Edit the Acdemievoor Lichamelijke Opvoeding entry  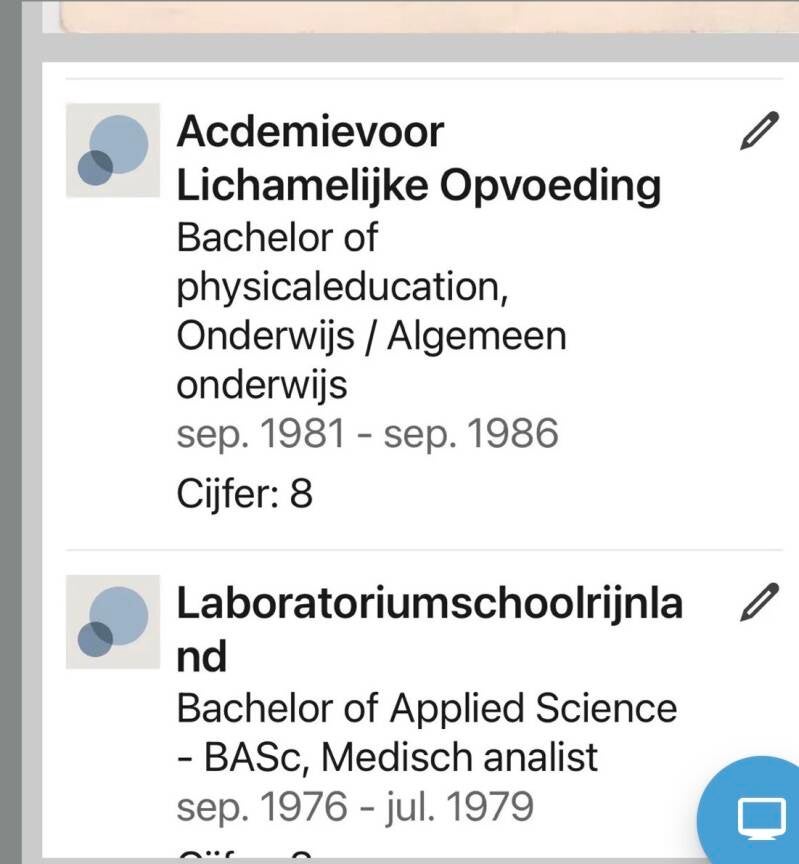(759, 132)
